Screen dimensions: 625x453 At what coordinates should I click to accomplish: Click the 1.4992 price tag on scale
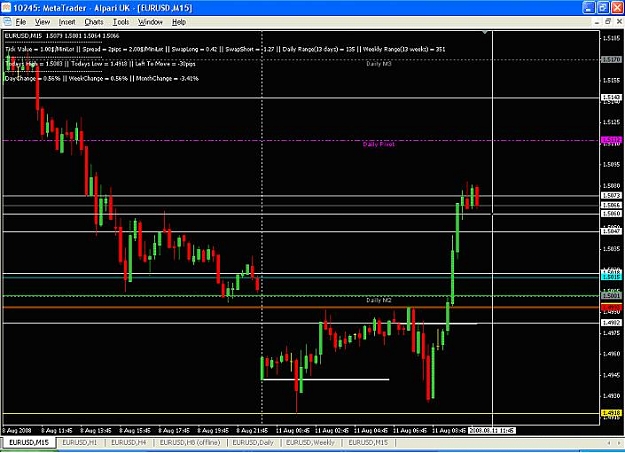(x=611, y=323)
